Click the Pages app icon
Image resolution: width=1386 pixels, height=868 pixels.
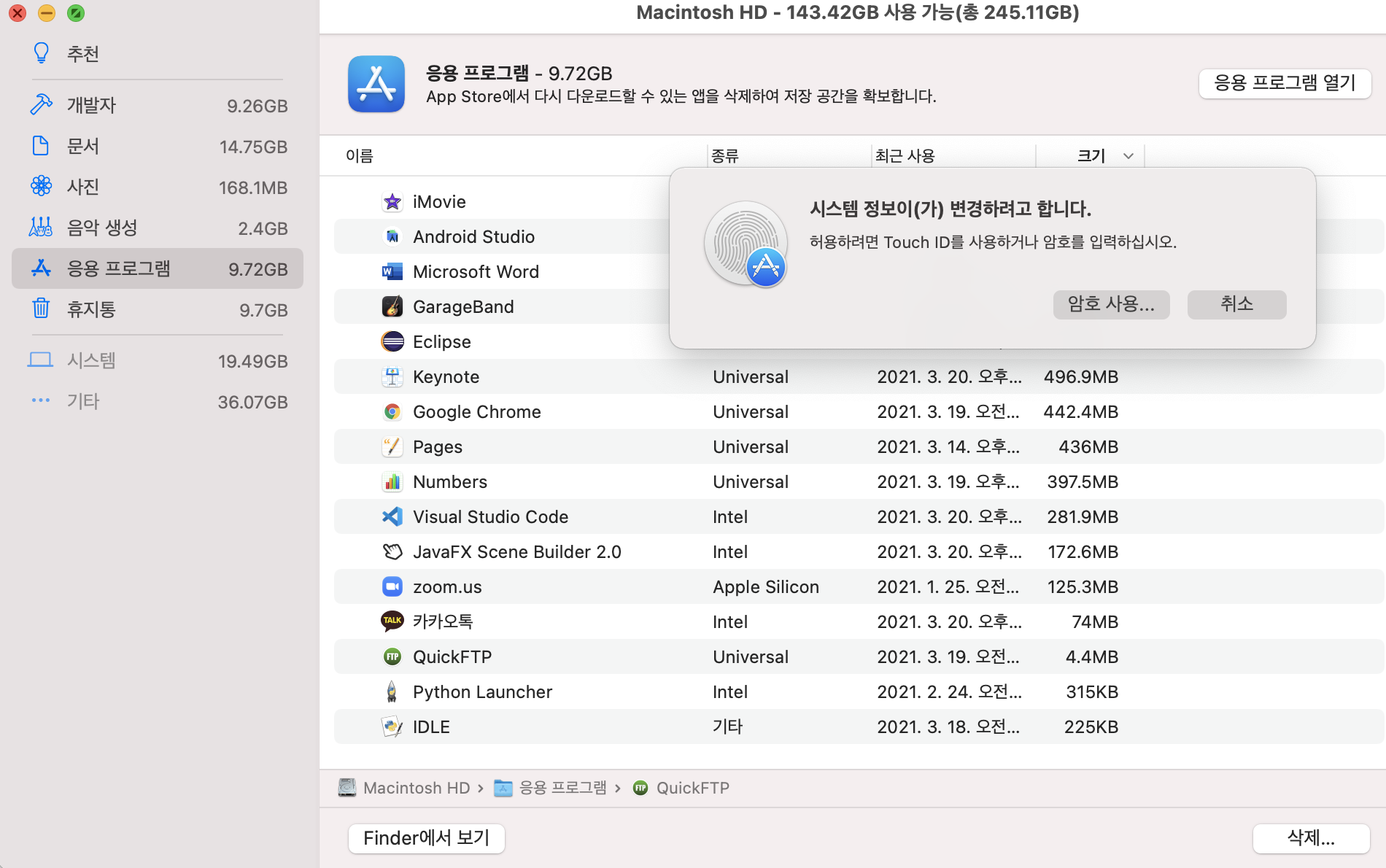click(x=392, y=447)
